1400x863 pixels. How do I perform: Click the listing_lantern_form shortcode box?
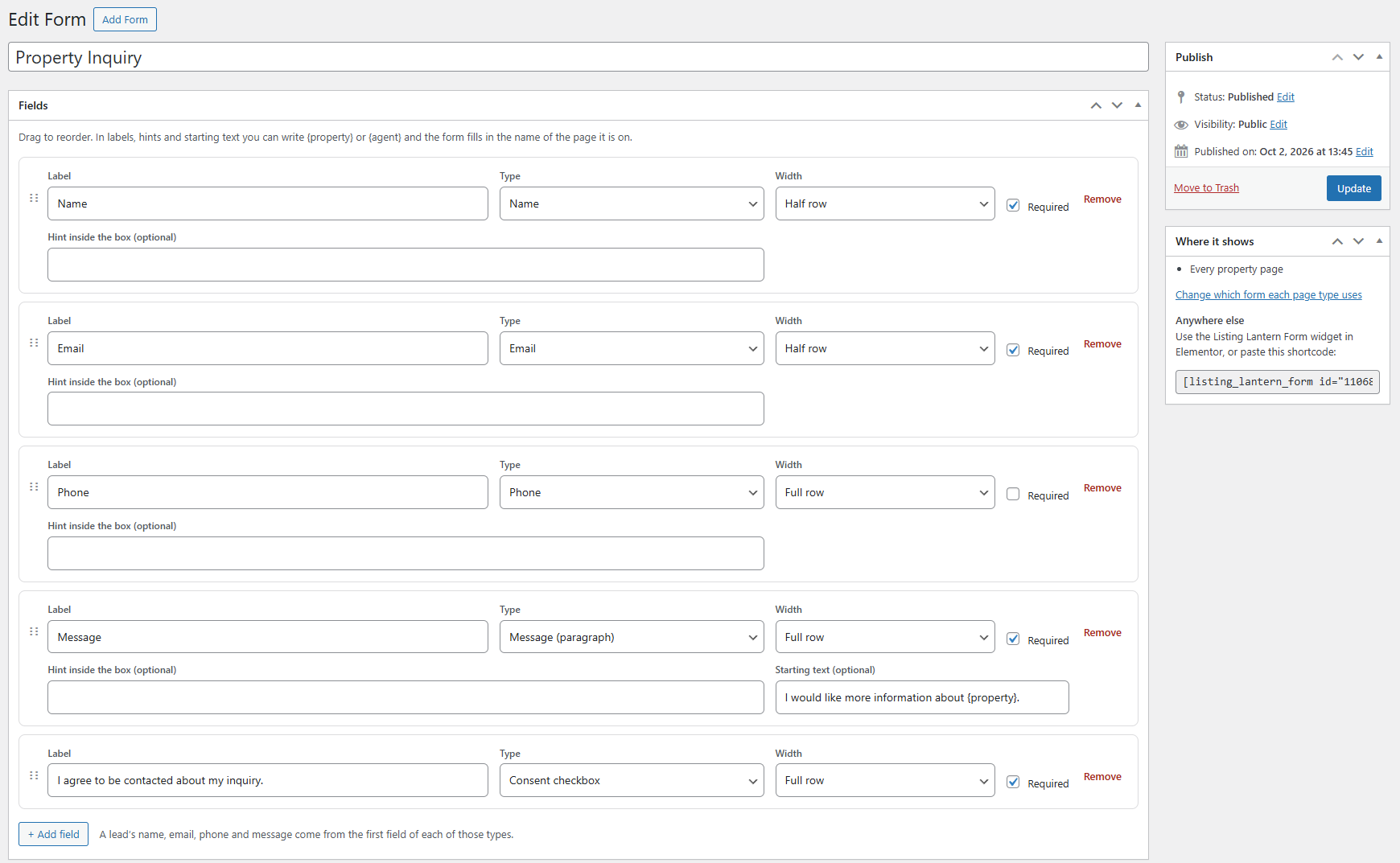1278,382
